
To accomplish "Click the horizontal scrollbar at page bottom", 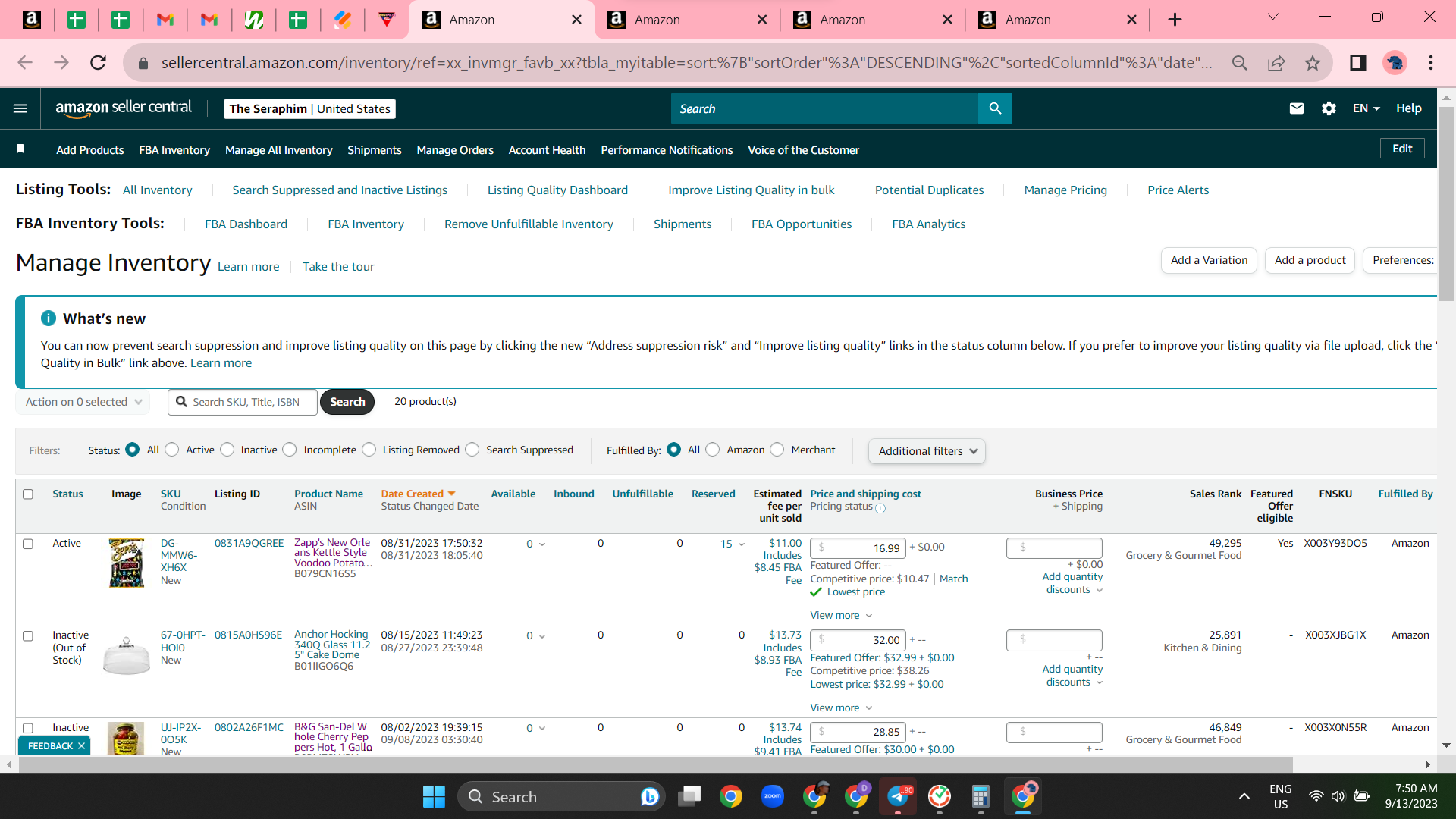I will tap(656, 764).
